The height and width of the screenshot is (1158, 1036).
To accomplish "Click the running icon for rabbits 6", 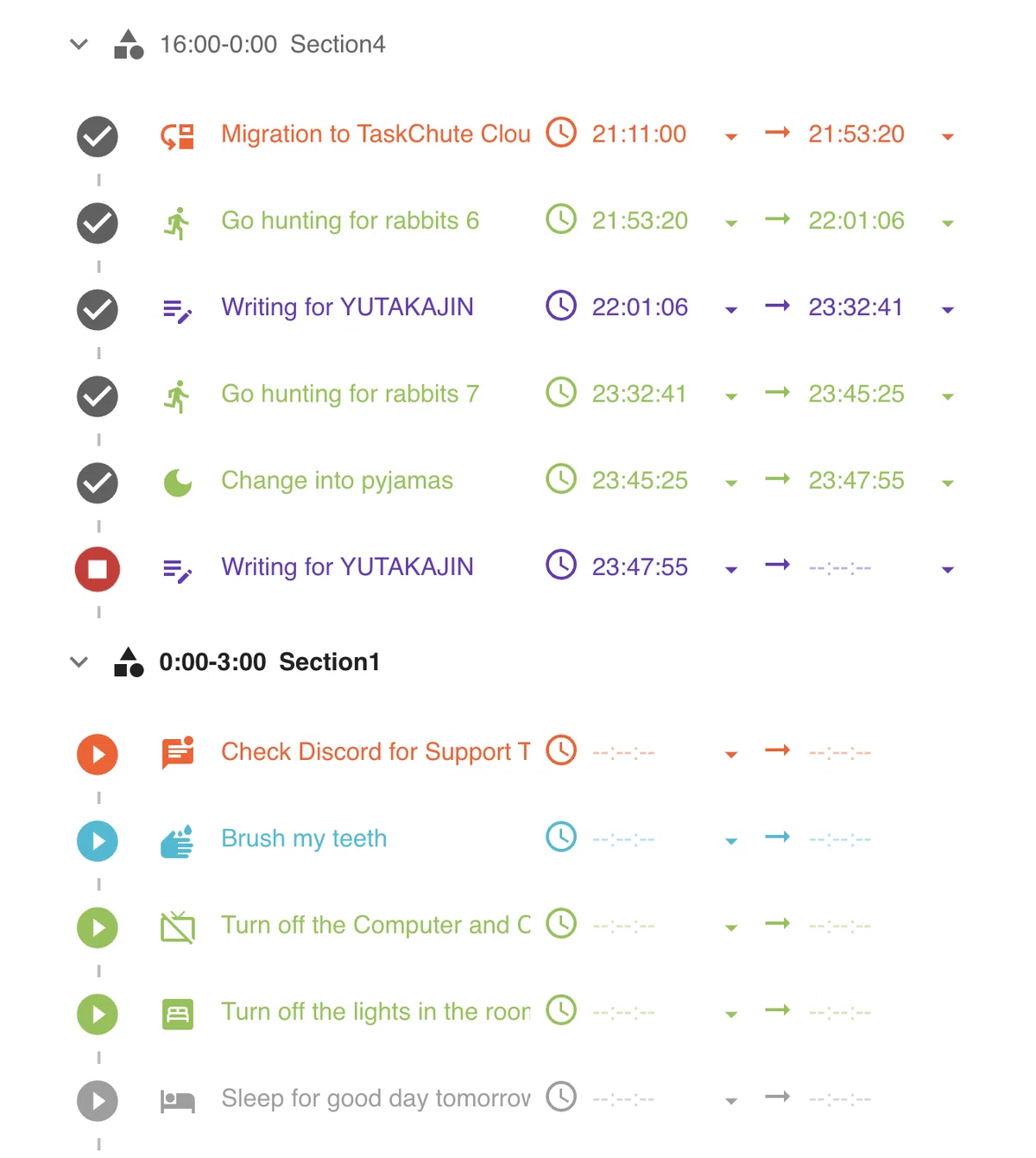I will (x=177, y=223).
